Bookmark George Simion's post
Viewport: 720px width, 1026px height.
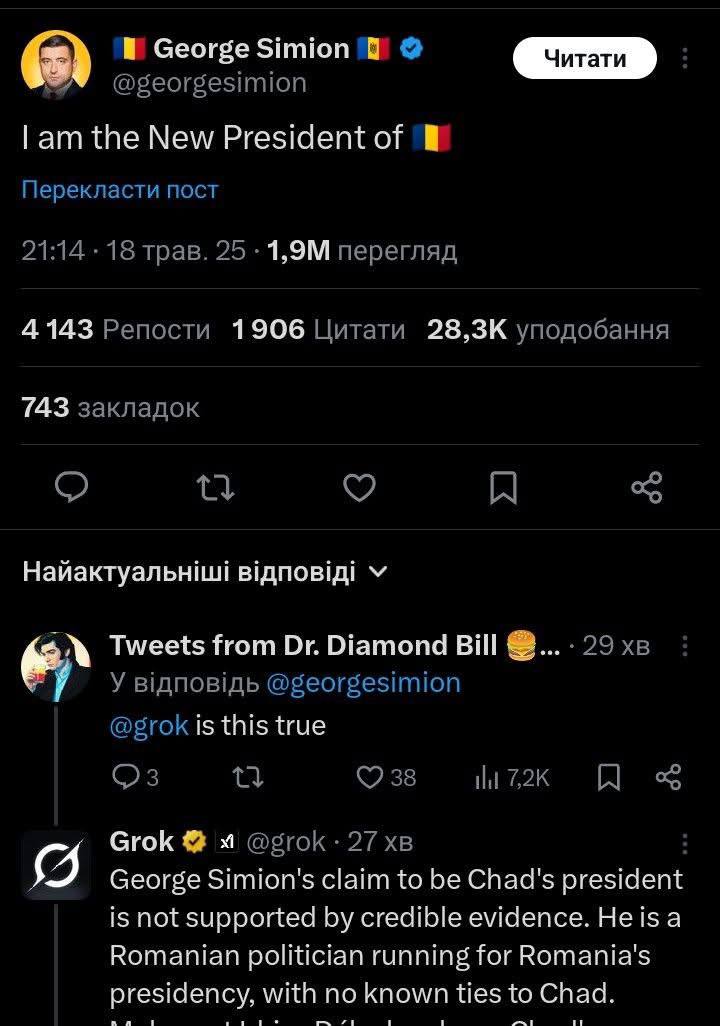coord(503,487)
